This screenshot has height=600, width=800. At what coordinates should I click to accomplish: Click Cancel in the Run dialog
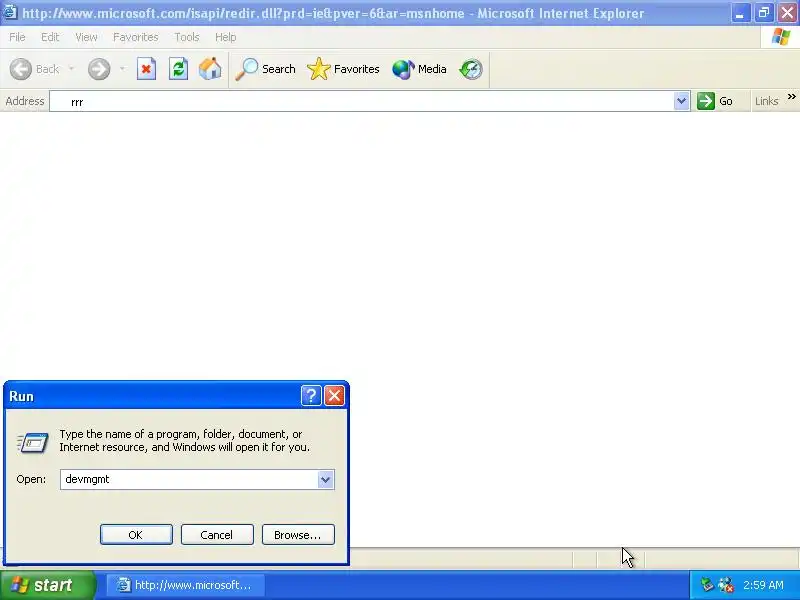point(217,535)
